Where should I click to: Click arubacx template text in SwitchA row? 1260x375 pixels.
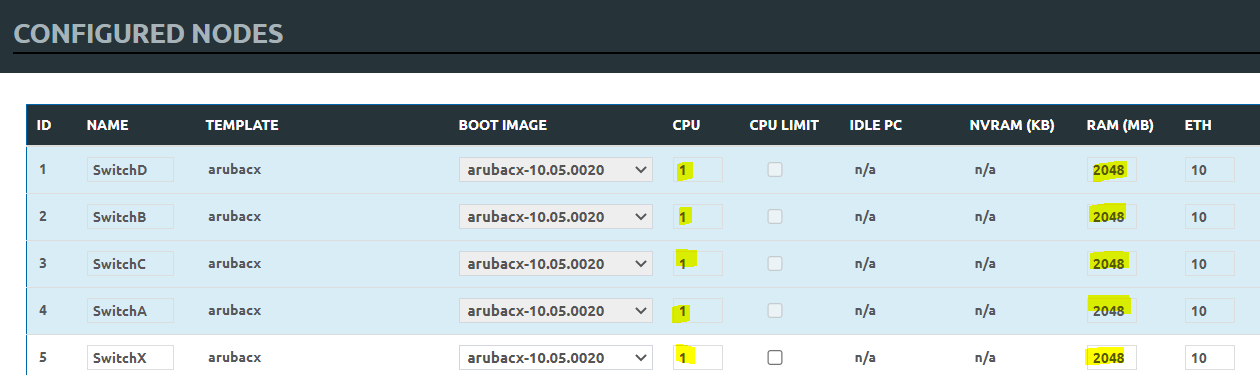pyautogui.click(x=234, y=311)
